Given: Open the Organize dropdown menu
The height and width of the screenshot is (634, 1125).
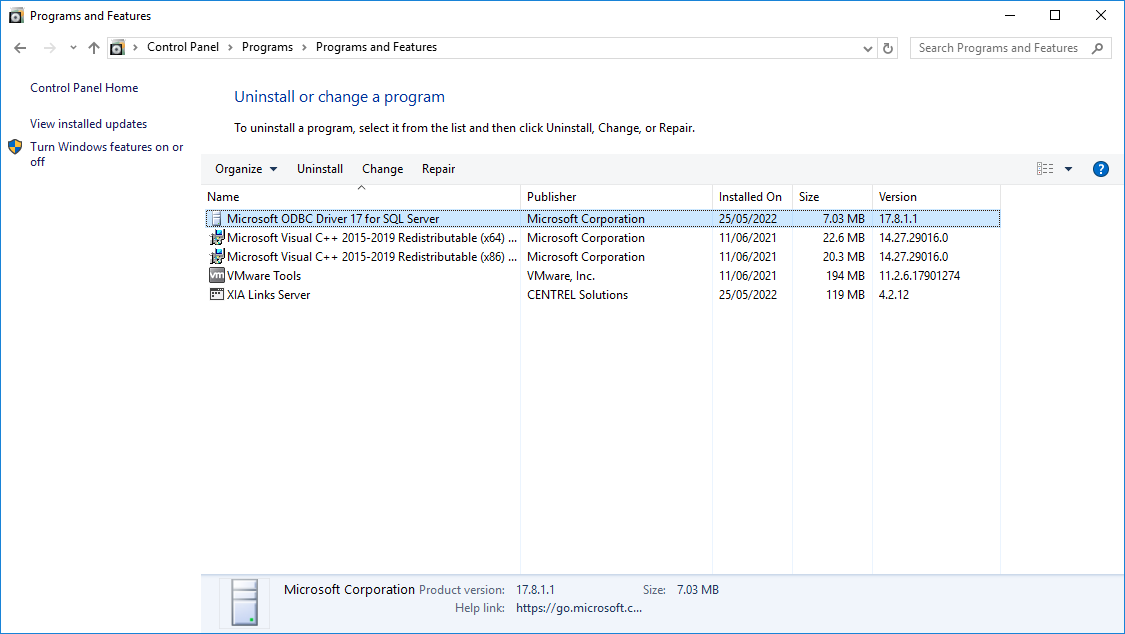Looking at the screenshot, I should click(x=246, y=169).
